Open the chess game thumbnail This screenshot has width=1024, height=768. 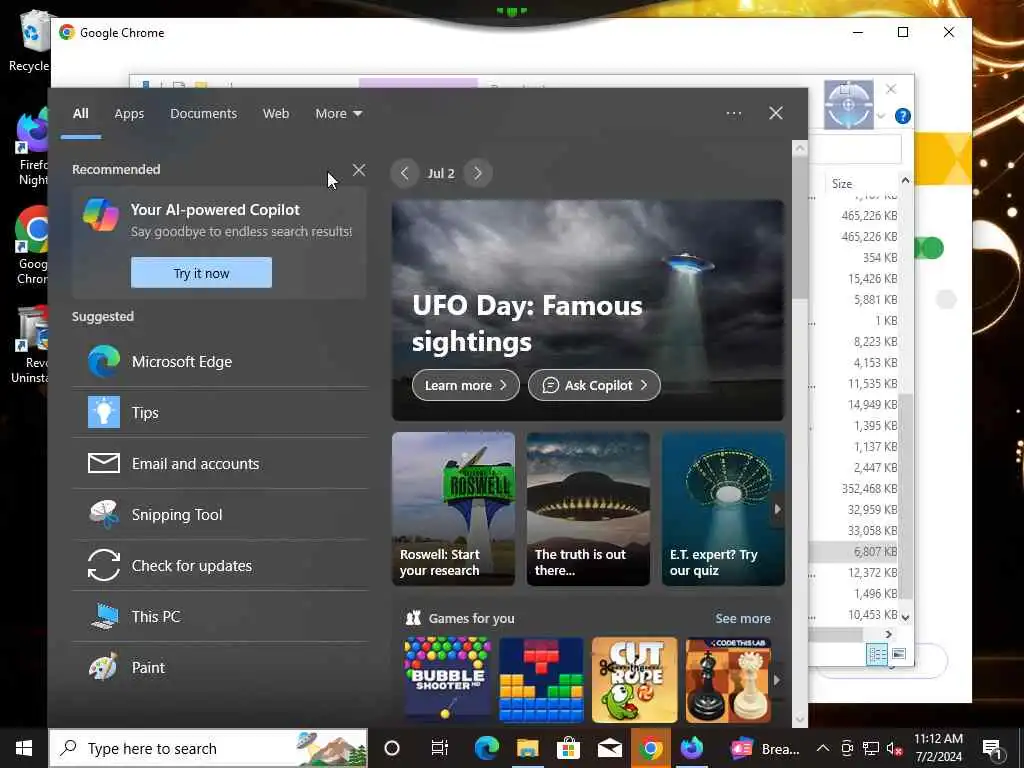pyautogui.click(x=728, y=679)
